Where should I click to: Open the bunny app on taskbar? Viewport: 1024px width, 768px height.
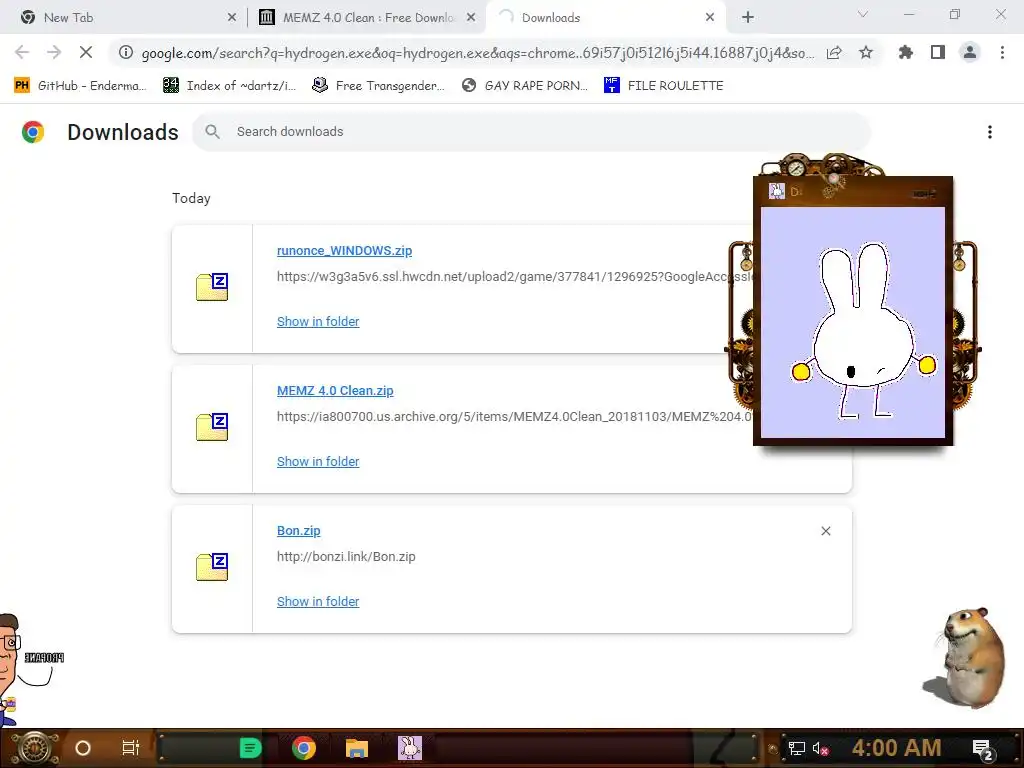click(x=409, y=748)
